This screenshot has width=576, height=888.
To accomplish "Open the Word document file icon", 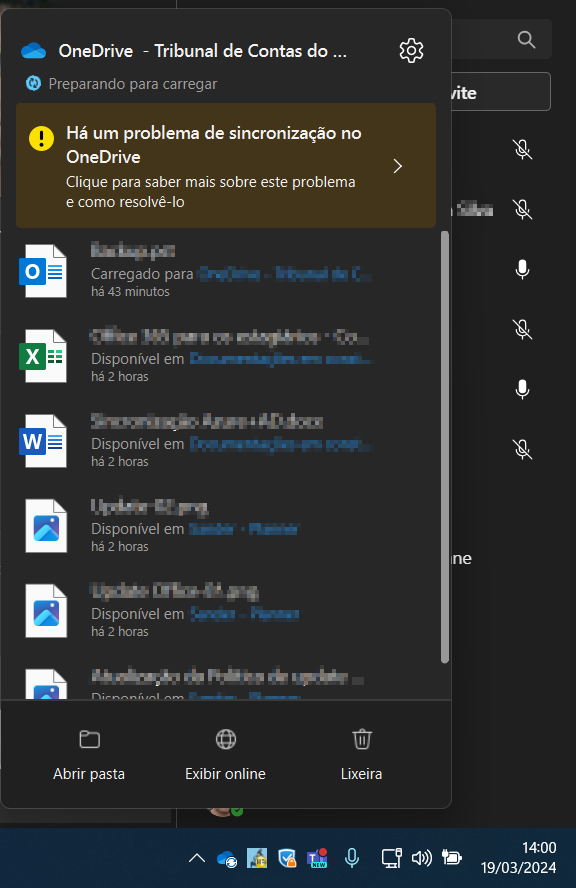I will 43,441.
